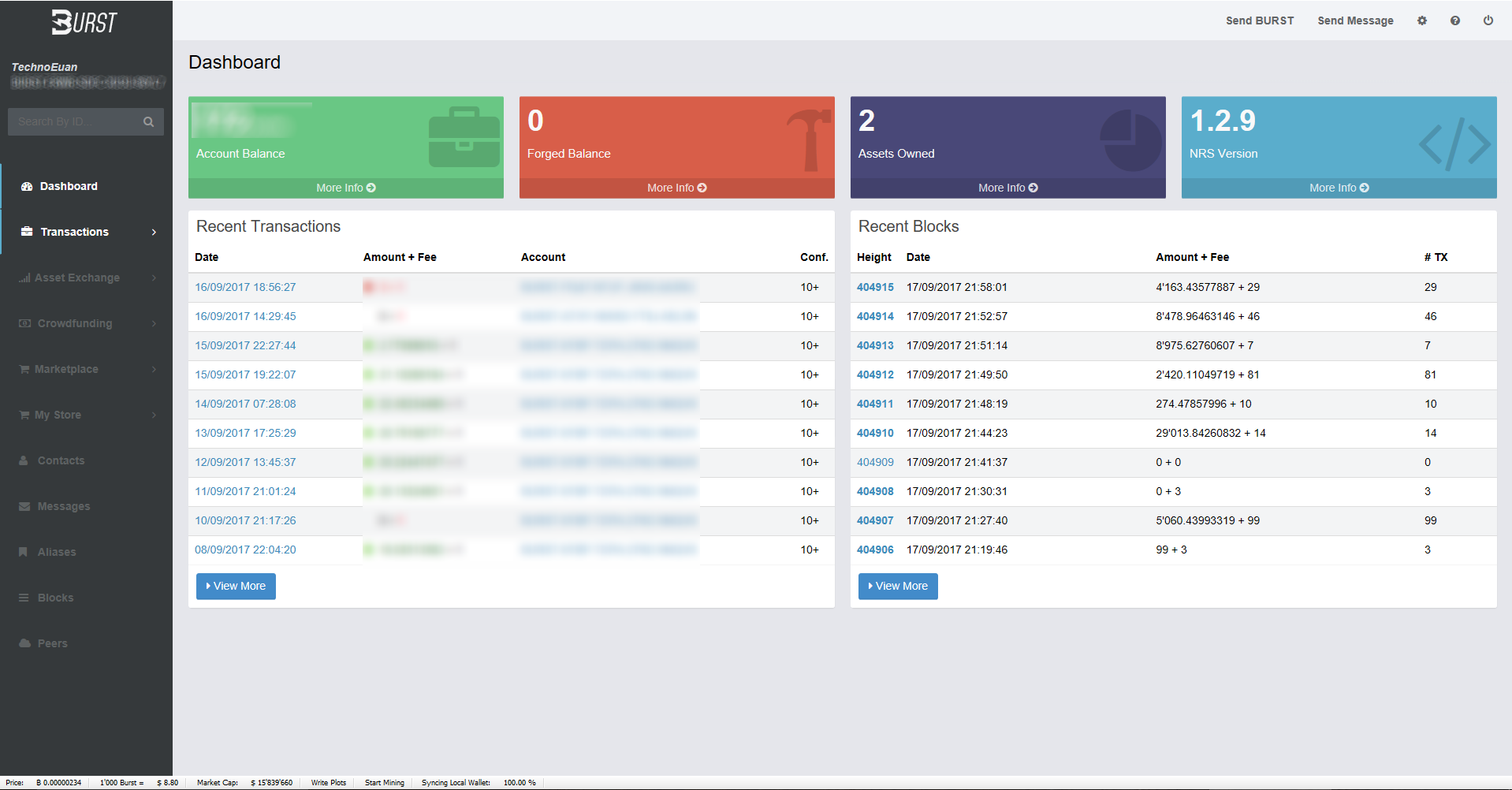1512x790 pixels.
Task: Expand the Transactions submenu chevron
Action: coord(154,232)
